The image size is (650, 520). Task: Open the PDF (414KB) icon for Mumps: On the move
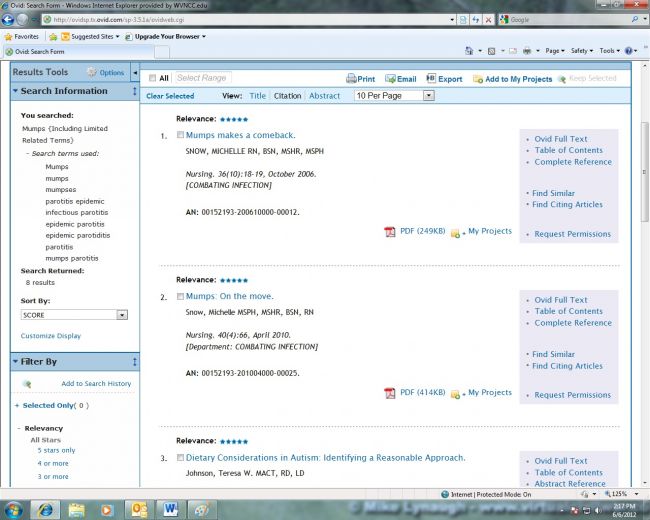pos(390,392)
